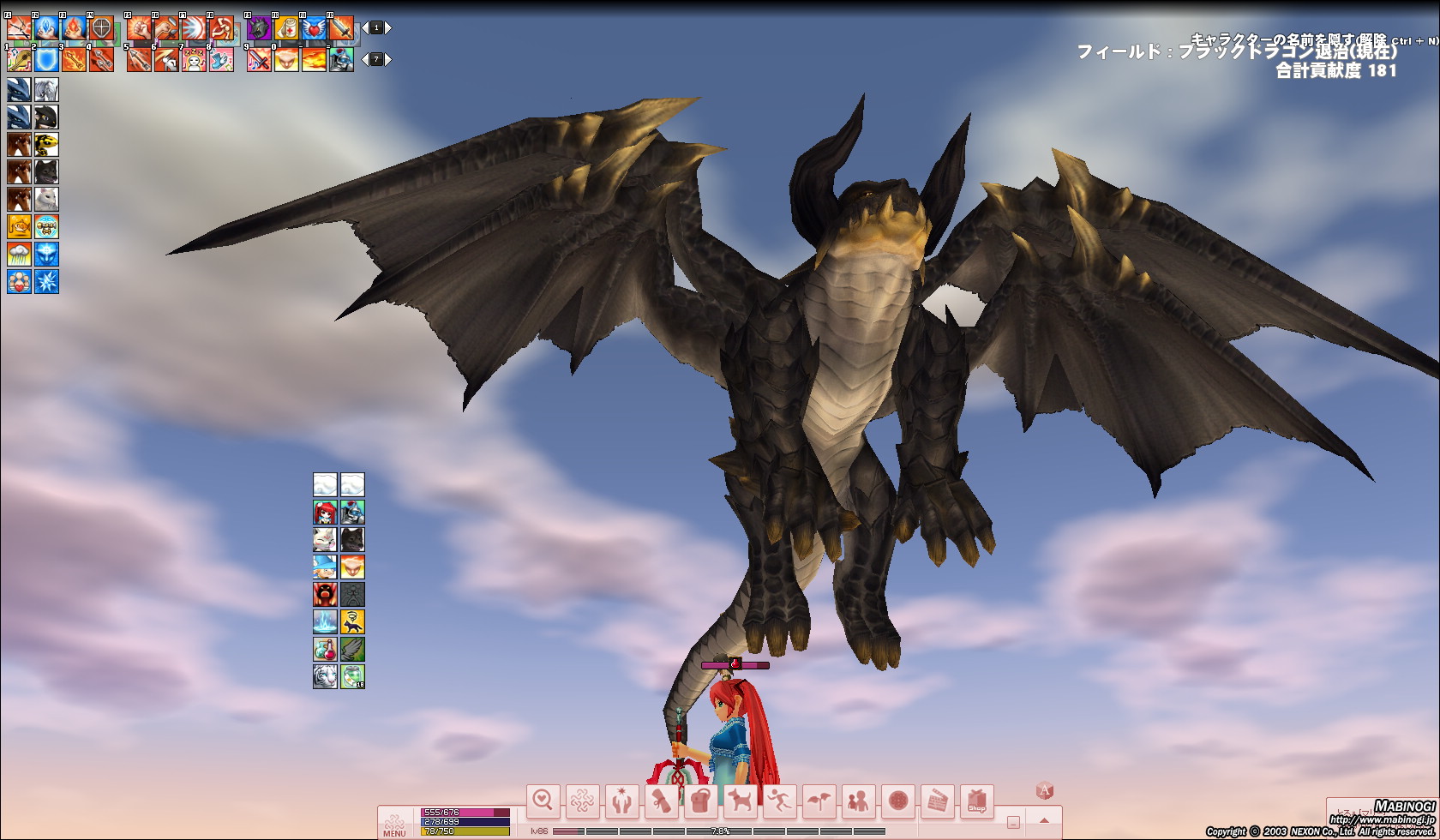Open the Shop gift box button
Viewport: 1440px width, 840px height.
[x=976, y=801]
